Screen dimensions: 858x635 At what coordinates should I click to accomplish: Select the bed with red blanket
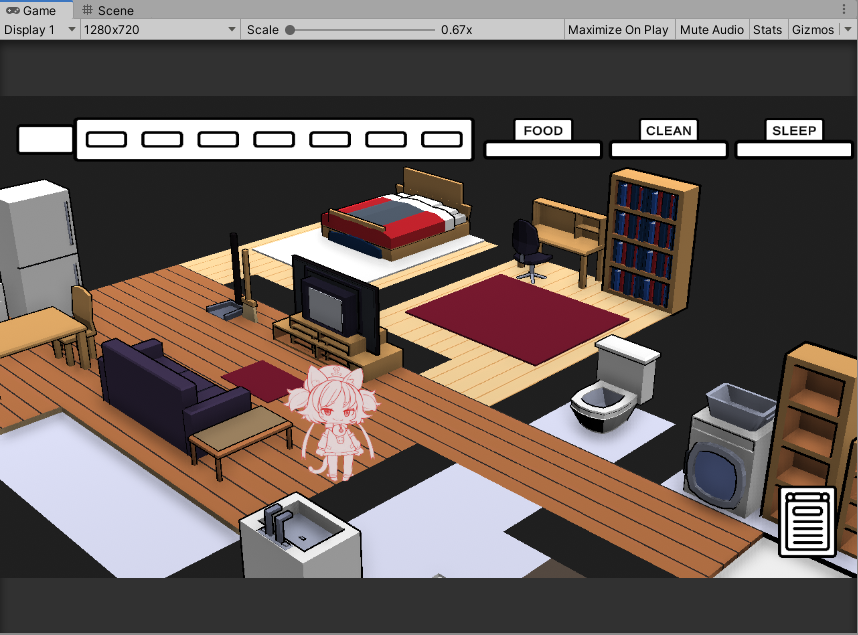click(396, 216)
